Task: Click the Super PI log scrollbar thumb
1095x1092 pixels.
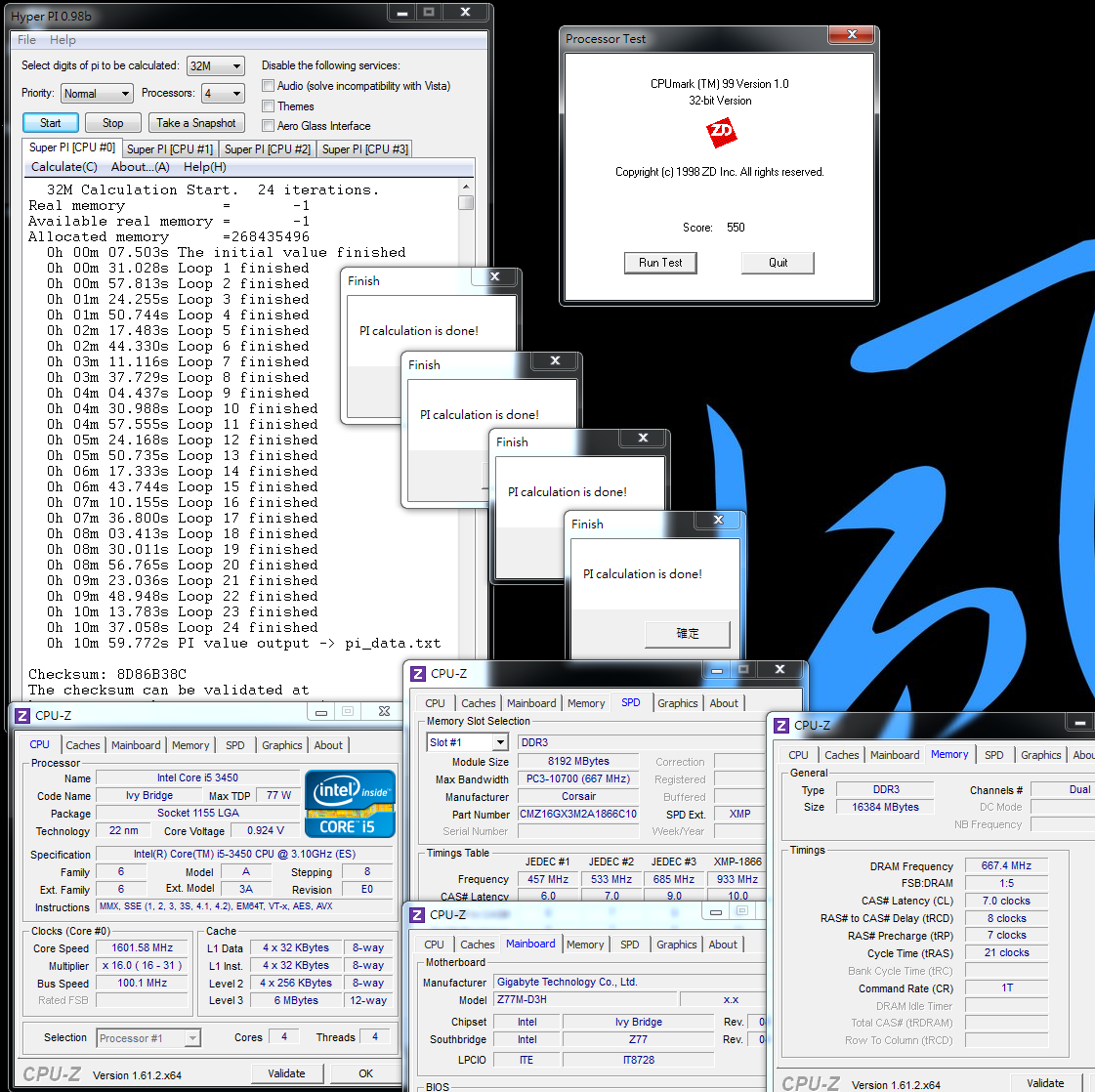Action: pos(466,203)
